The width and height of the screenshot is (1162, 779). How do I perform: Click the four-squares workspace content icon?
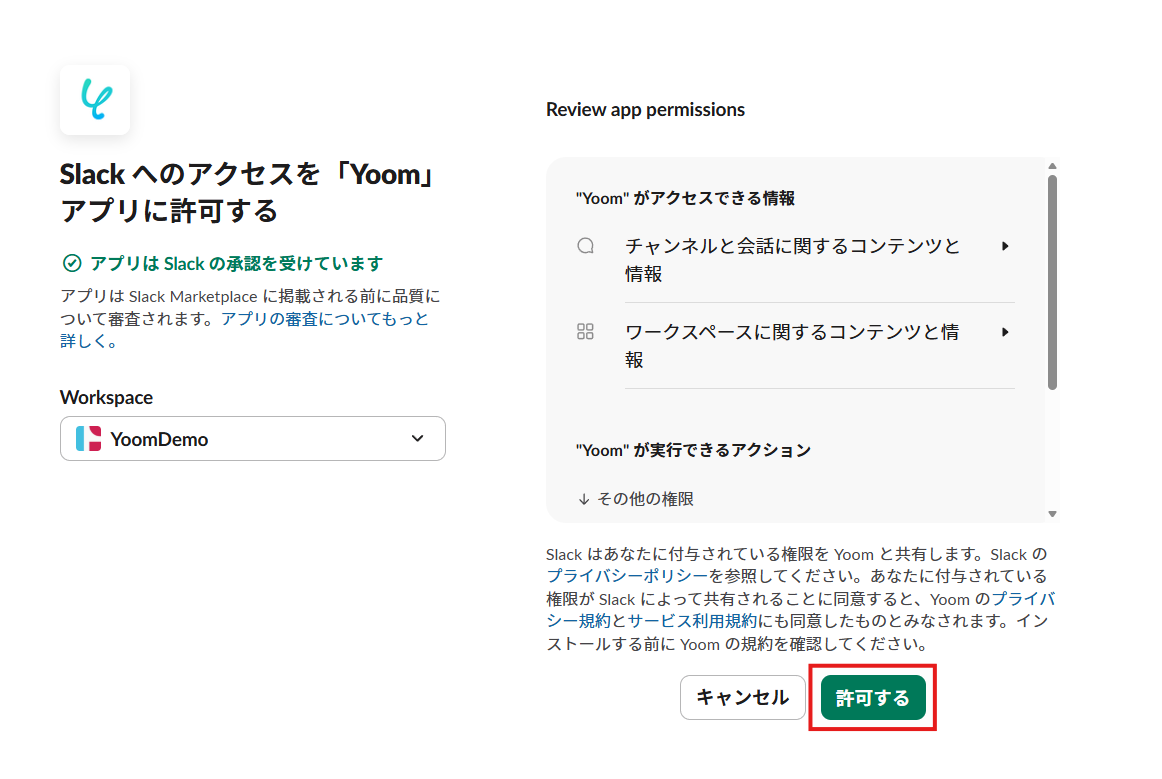tap(585, 331)
